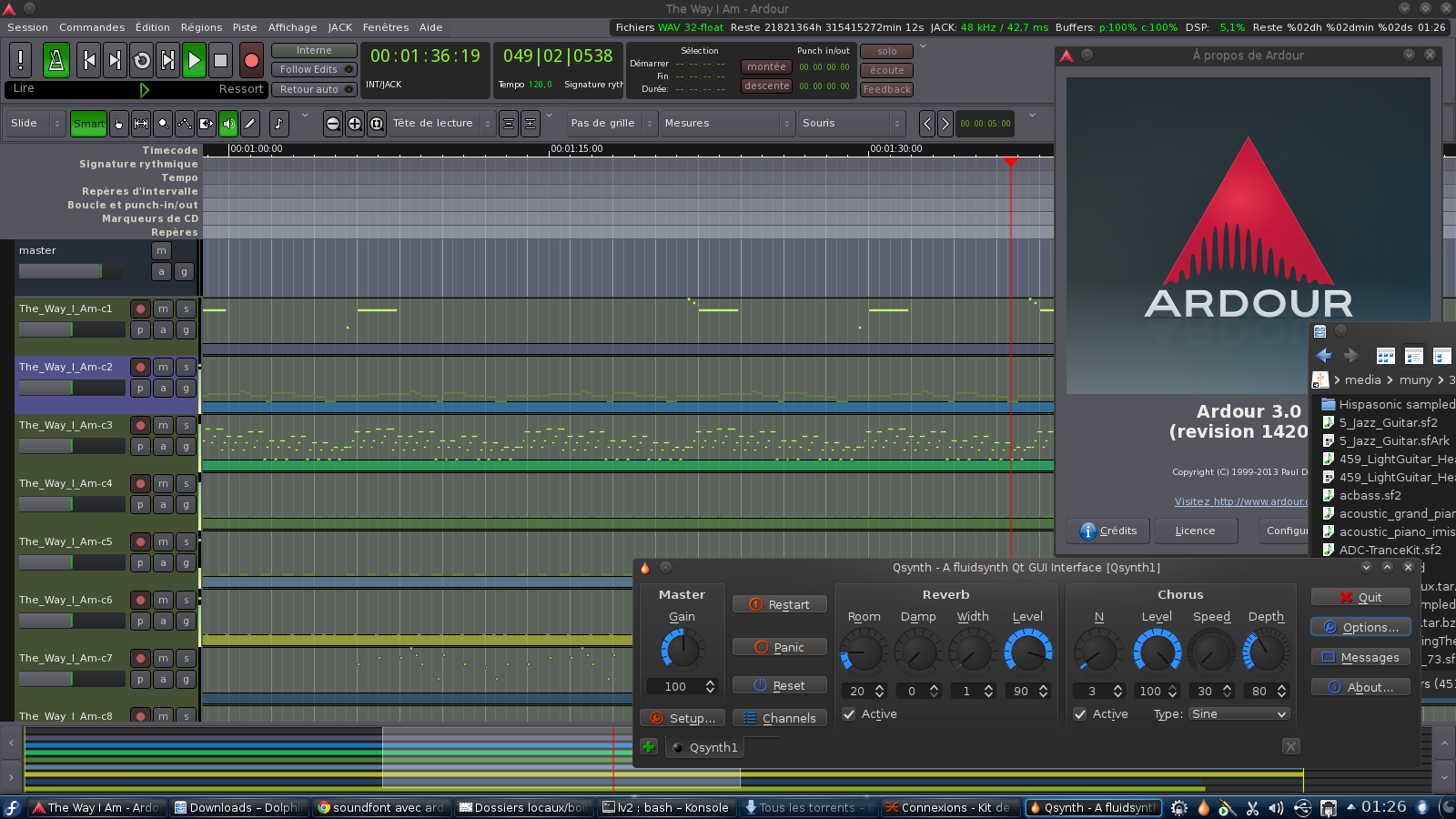Open the Session menu
The width and height of the screenshot is (1456, 819).
point(27,27)
